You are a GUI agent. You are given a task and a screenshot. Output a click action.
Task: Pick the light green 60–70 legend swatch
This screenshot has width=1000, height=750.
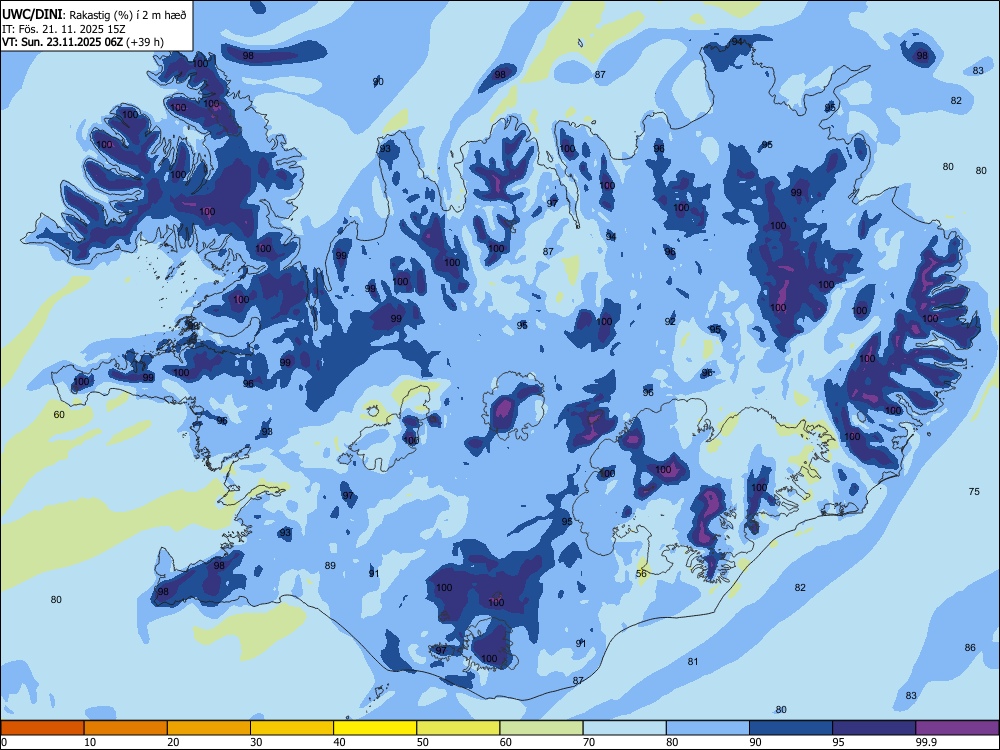tap(541, 728)
